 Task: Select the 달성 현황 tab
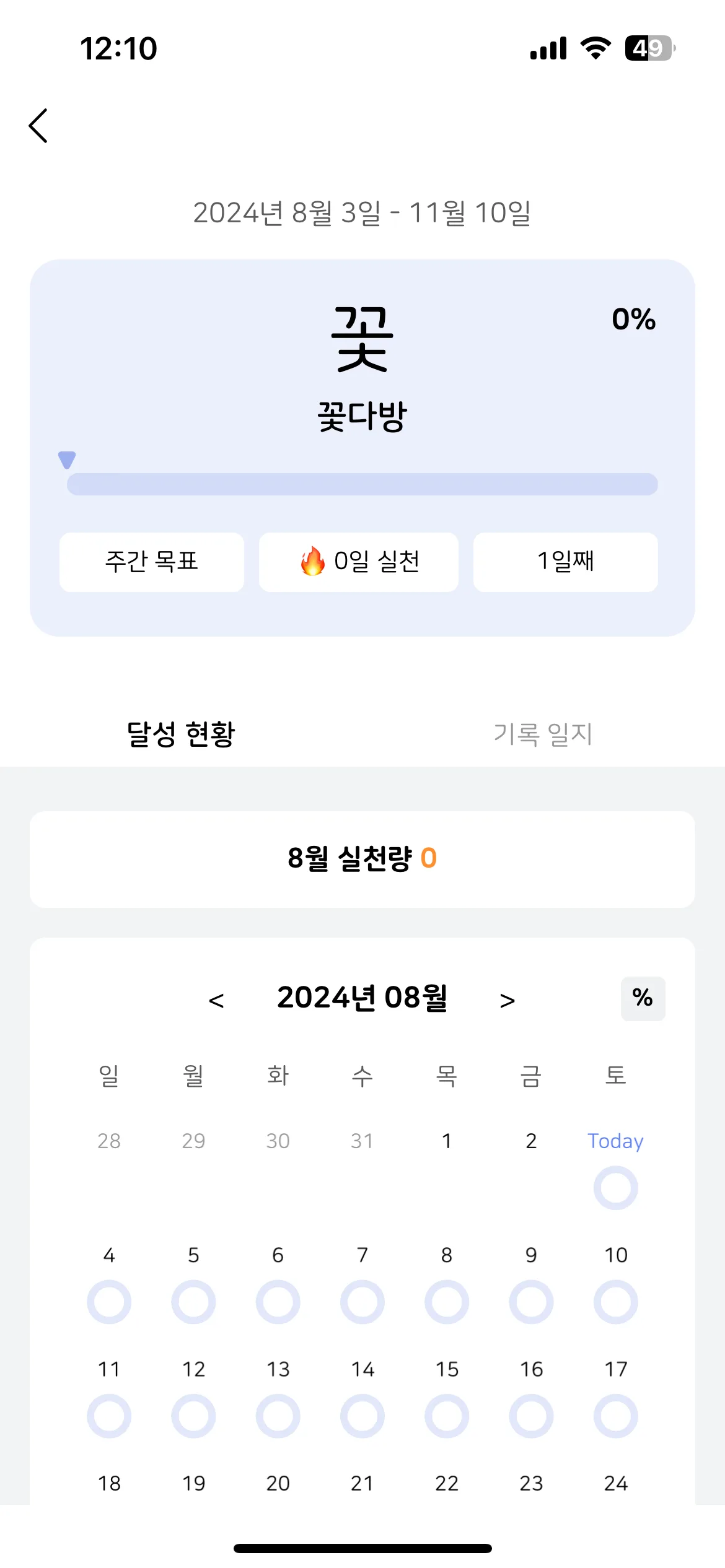[181, 734]
